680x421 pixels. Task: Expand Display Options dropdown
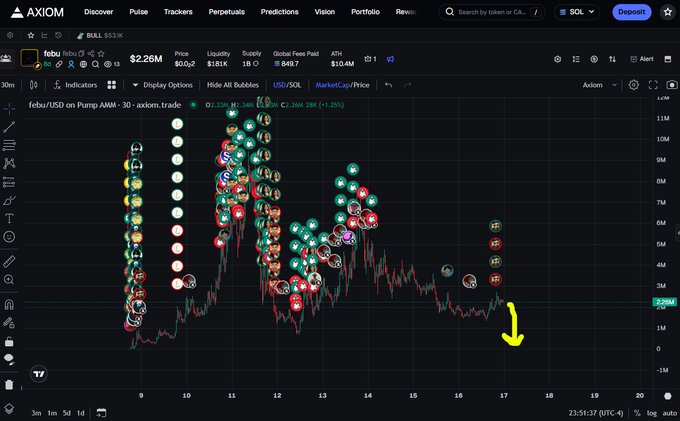click(163, 85)
